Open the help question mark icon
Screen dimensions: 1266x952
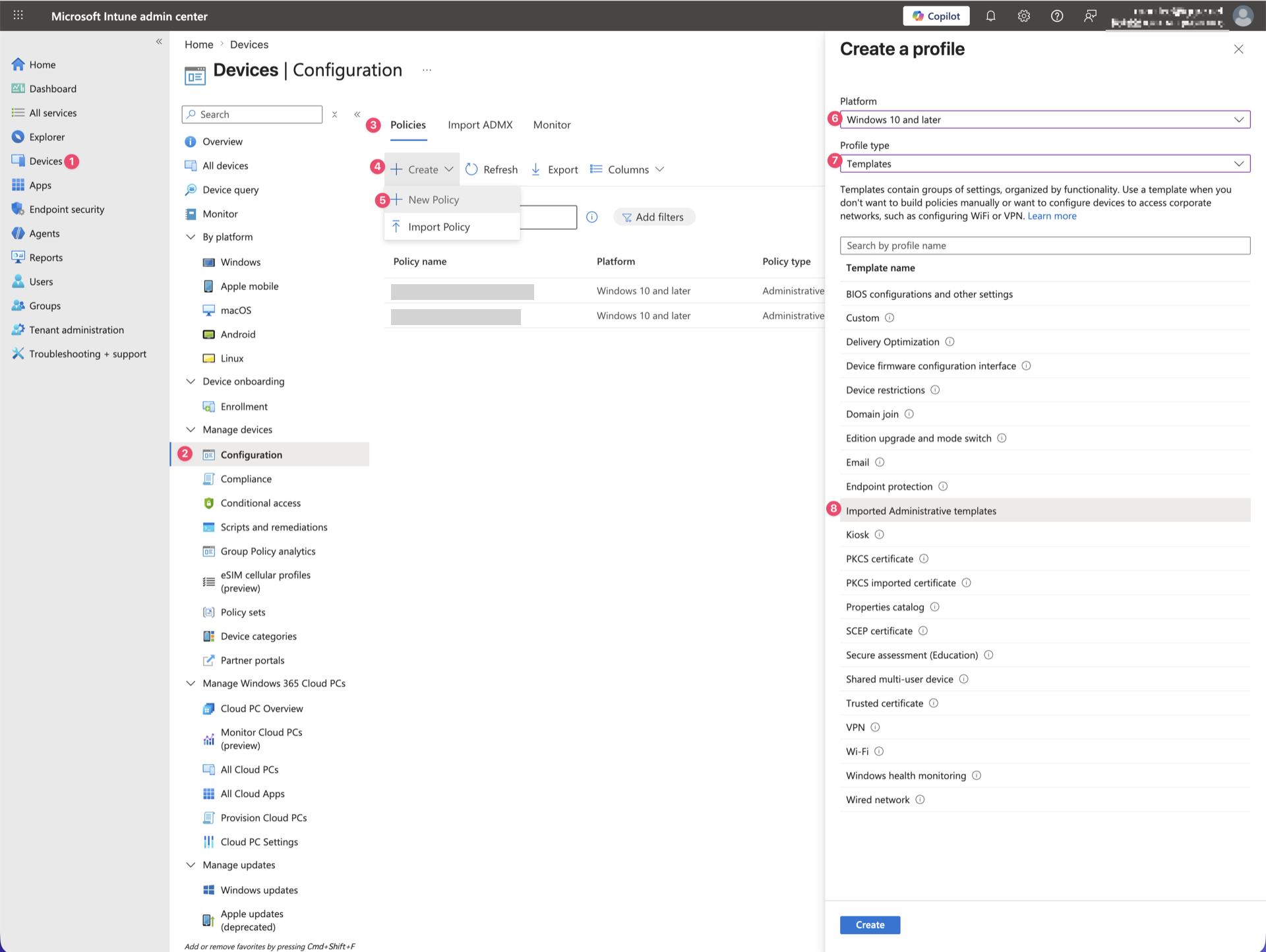(1056, 16)
